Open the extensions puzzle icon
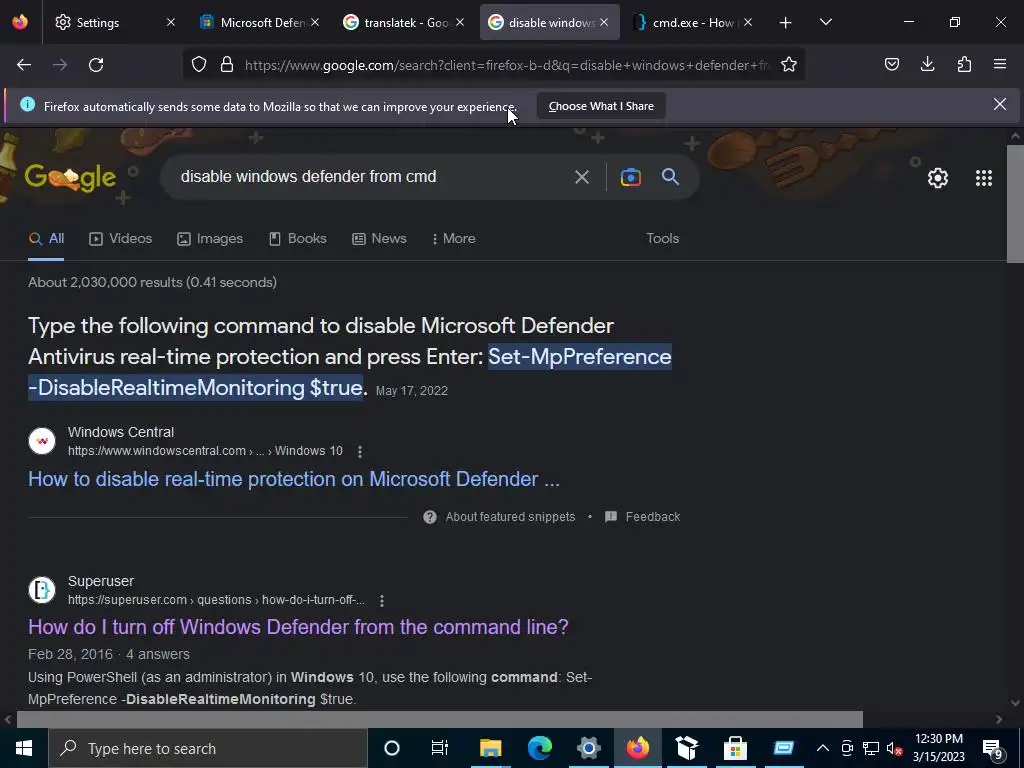The image size is (1024, 768). click(x=964, y=64)
